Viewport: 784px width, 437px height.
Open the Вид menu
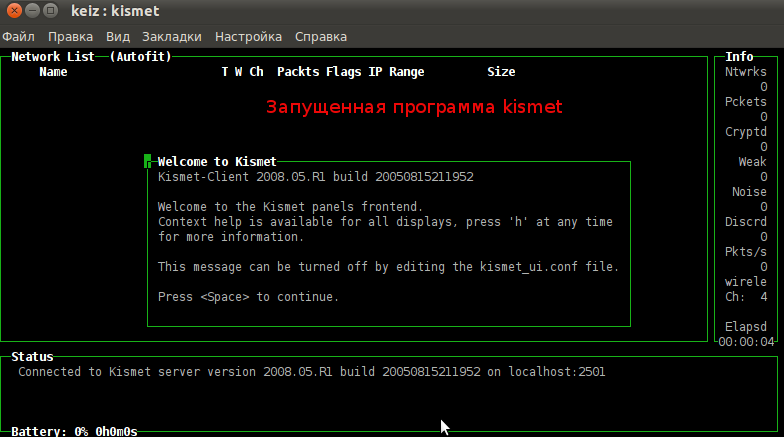point(118,36)
